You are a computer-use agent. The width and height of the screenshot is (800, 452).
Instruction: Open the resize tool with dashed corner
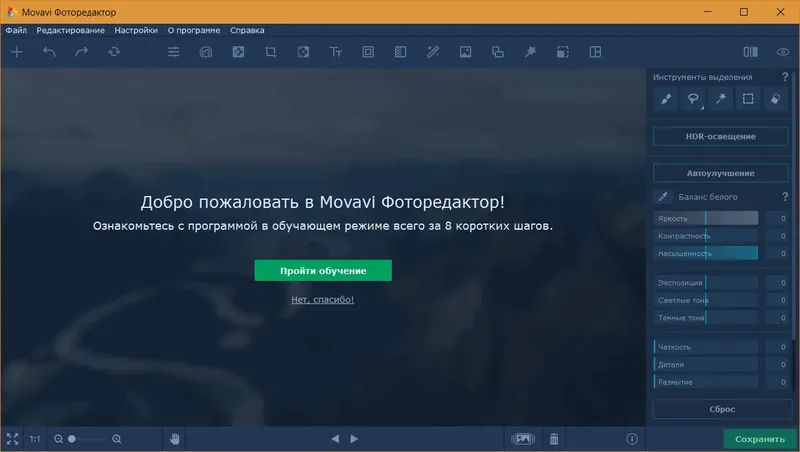click(x=562, y=52)
